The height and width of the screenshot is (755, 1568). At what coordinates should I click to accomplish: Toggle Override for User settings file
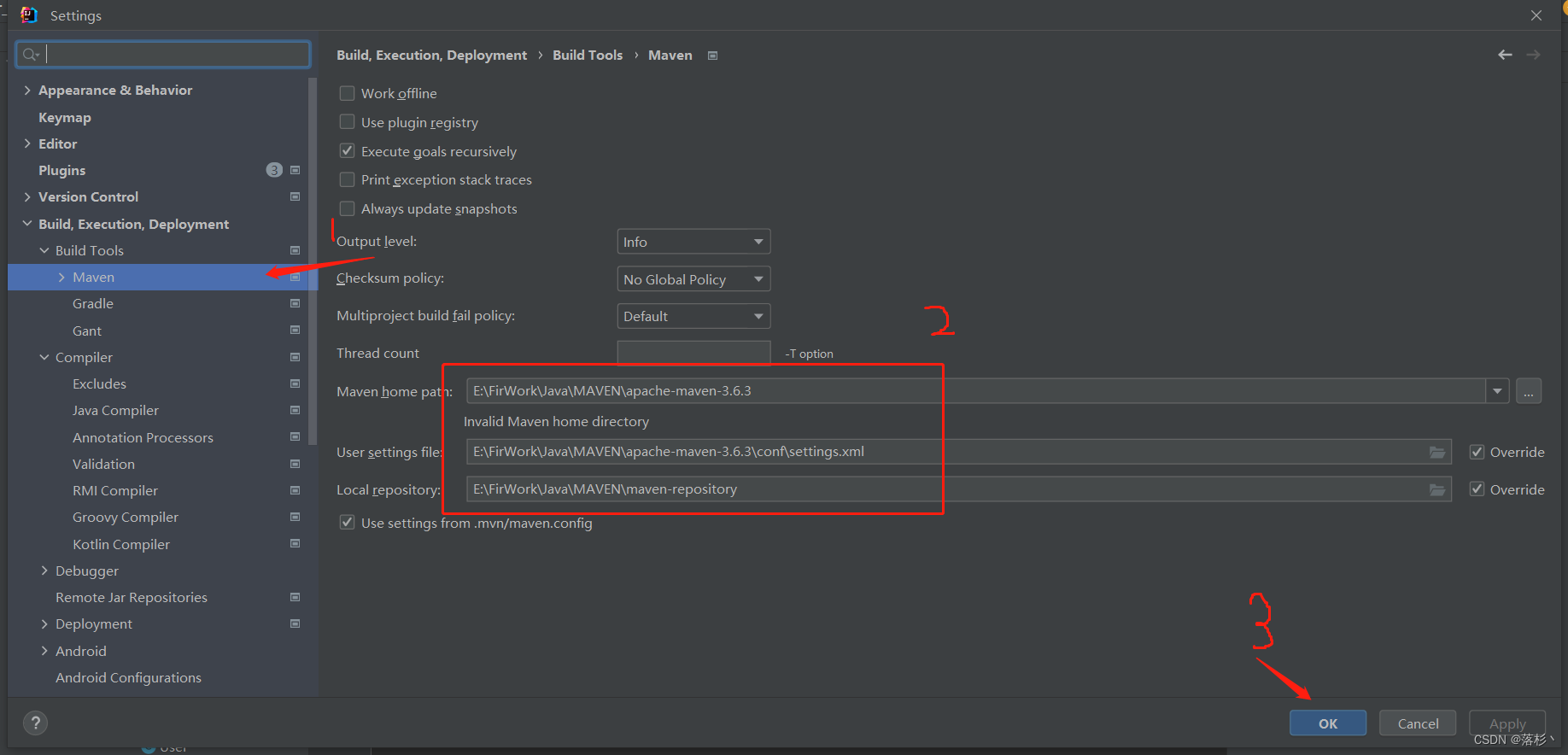(x=1477, y=452)
